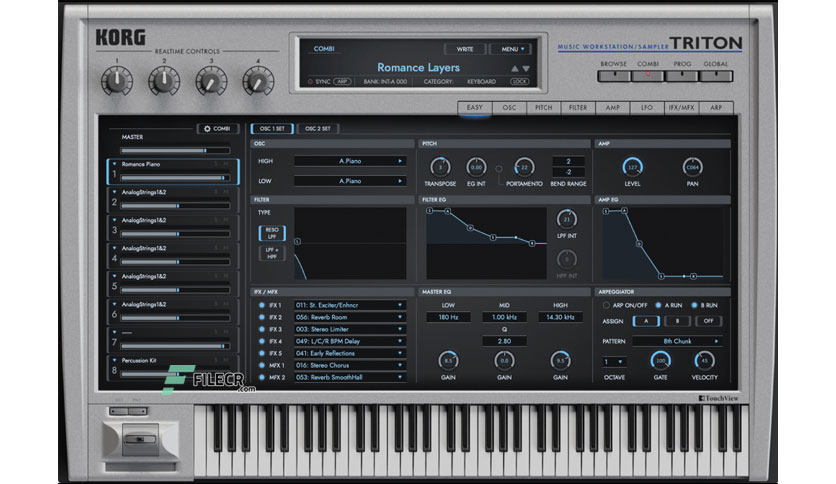Toggle the A RUN option
836x484 pixels.
(658, 305)
